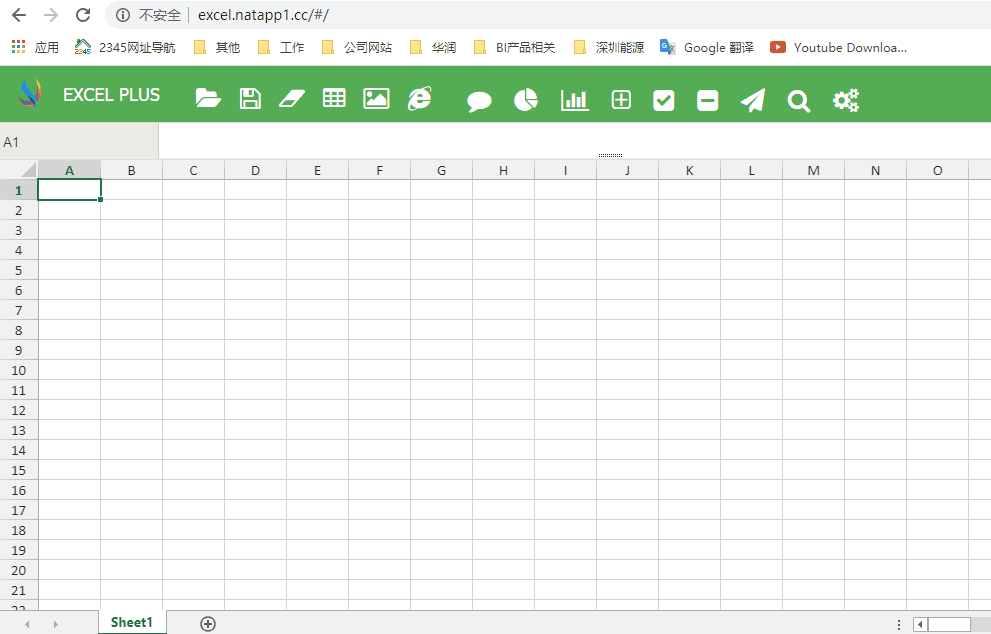This screenshot has width=991, height=634.
Task: Open 深圳能源 bookmarks folder
Action: pyautogui.click(x=609, y=47)
